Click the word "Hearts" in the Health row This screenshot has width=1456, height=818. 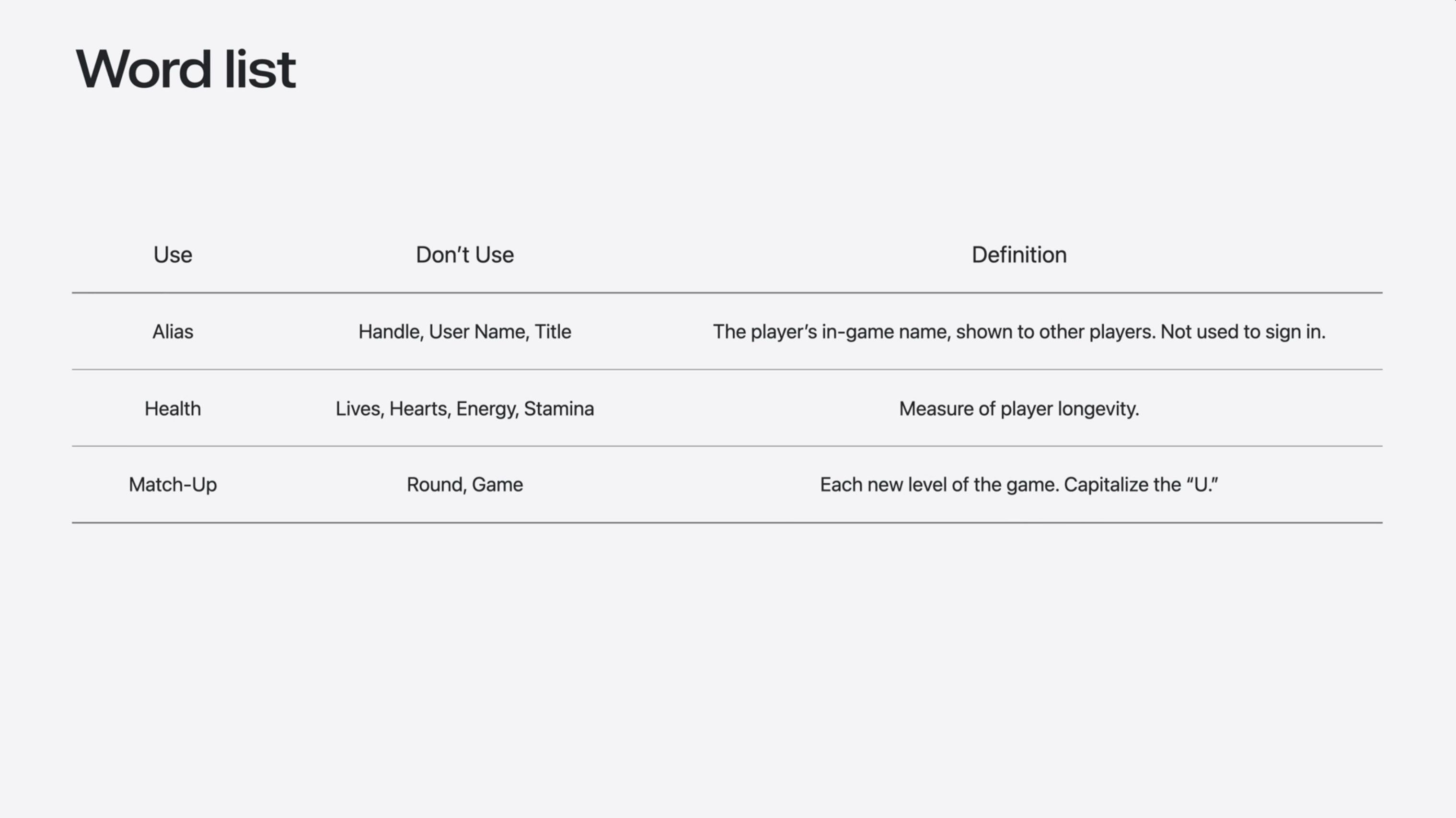pyautogui.click(x=419, y=409)
